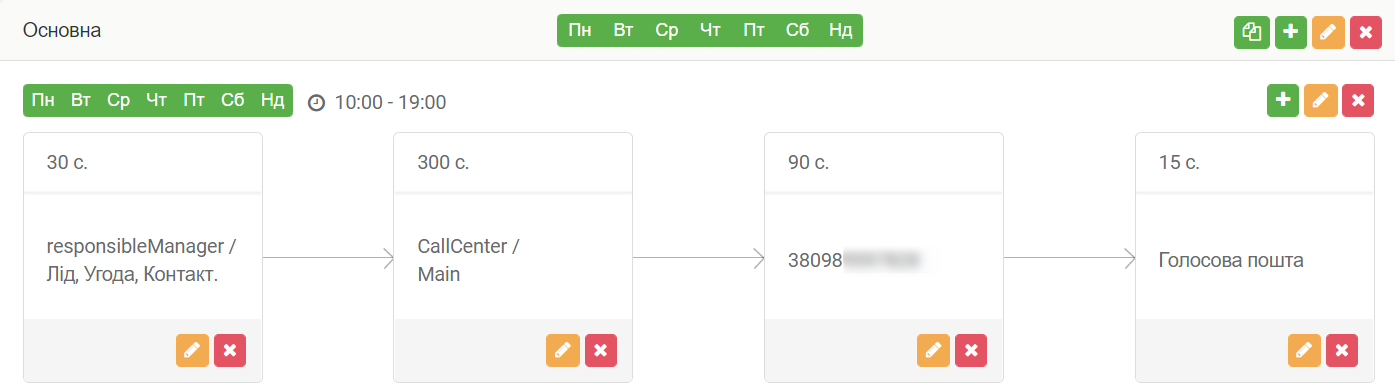Toggle Ср in the time period day bar
This screenshot has height=388, width=1395.
pos(119,100)
